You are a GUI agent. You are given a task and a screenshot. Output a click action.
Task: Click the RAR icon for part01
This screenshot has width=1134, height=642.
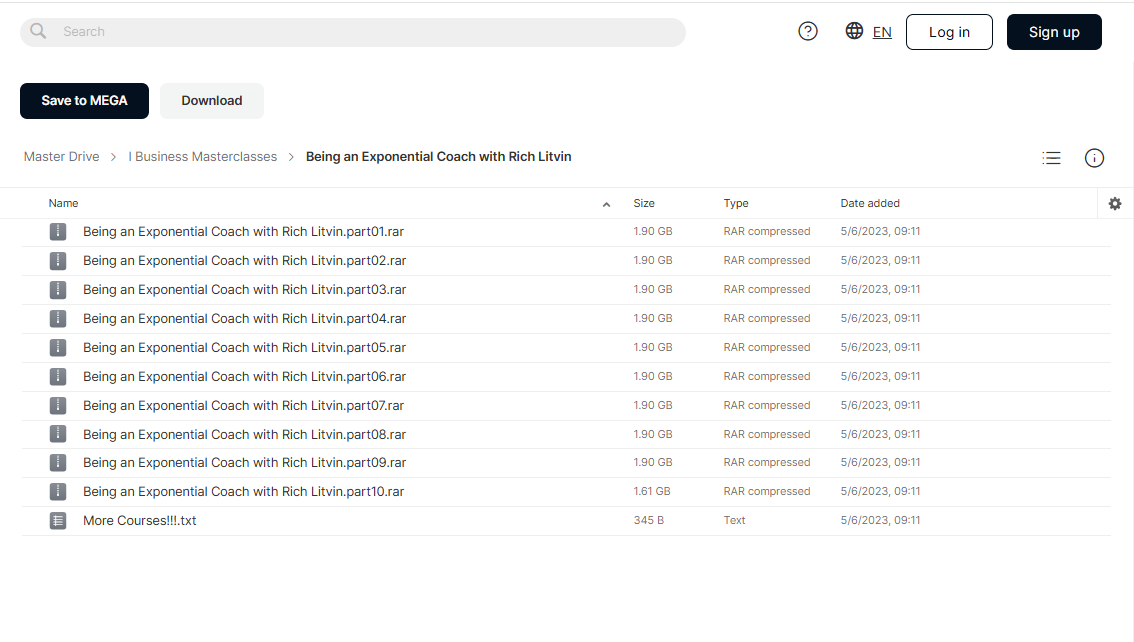click(x=58, y=231)
